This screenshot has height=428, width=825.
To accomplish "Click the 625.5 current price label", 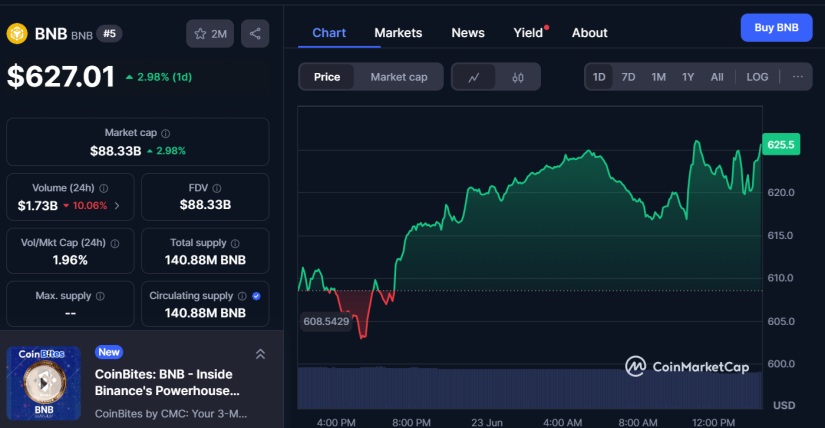I will click(x=781, y=145).
